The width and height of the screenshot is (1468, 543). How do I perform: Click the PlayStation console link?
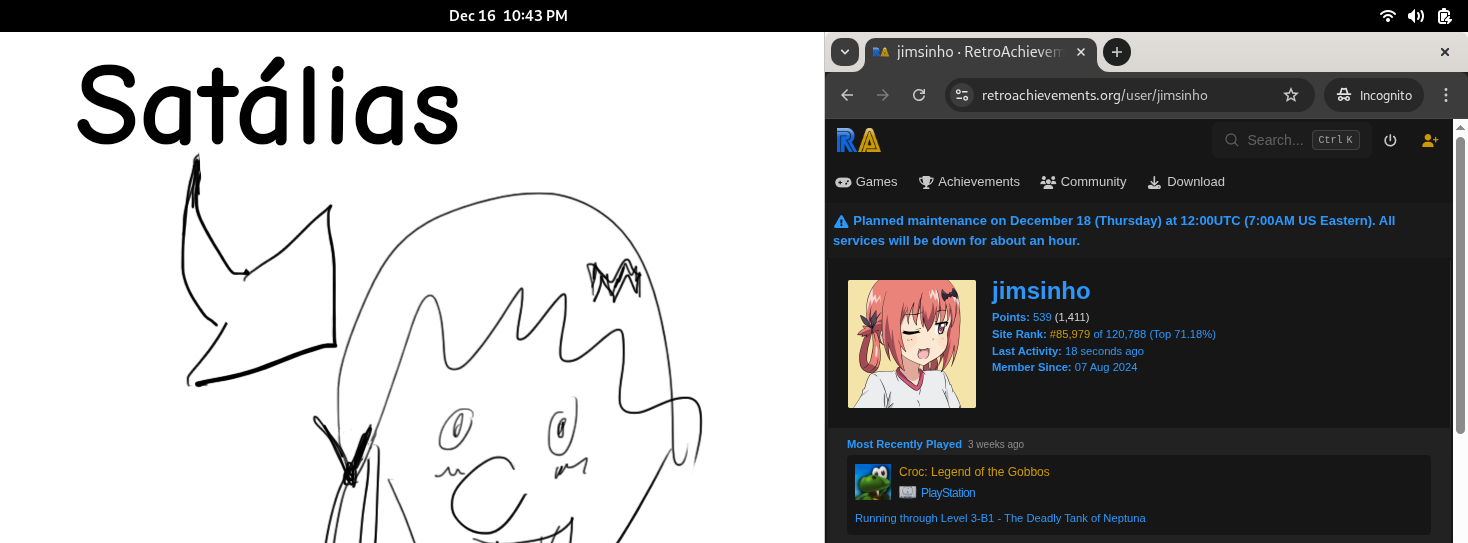[948, 493]
